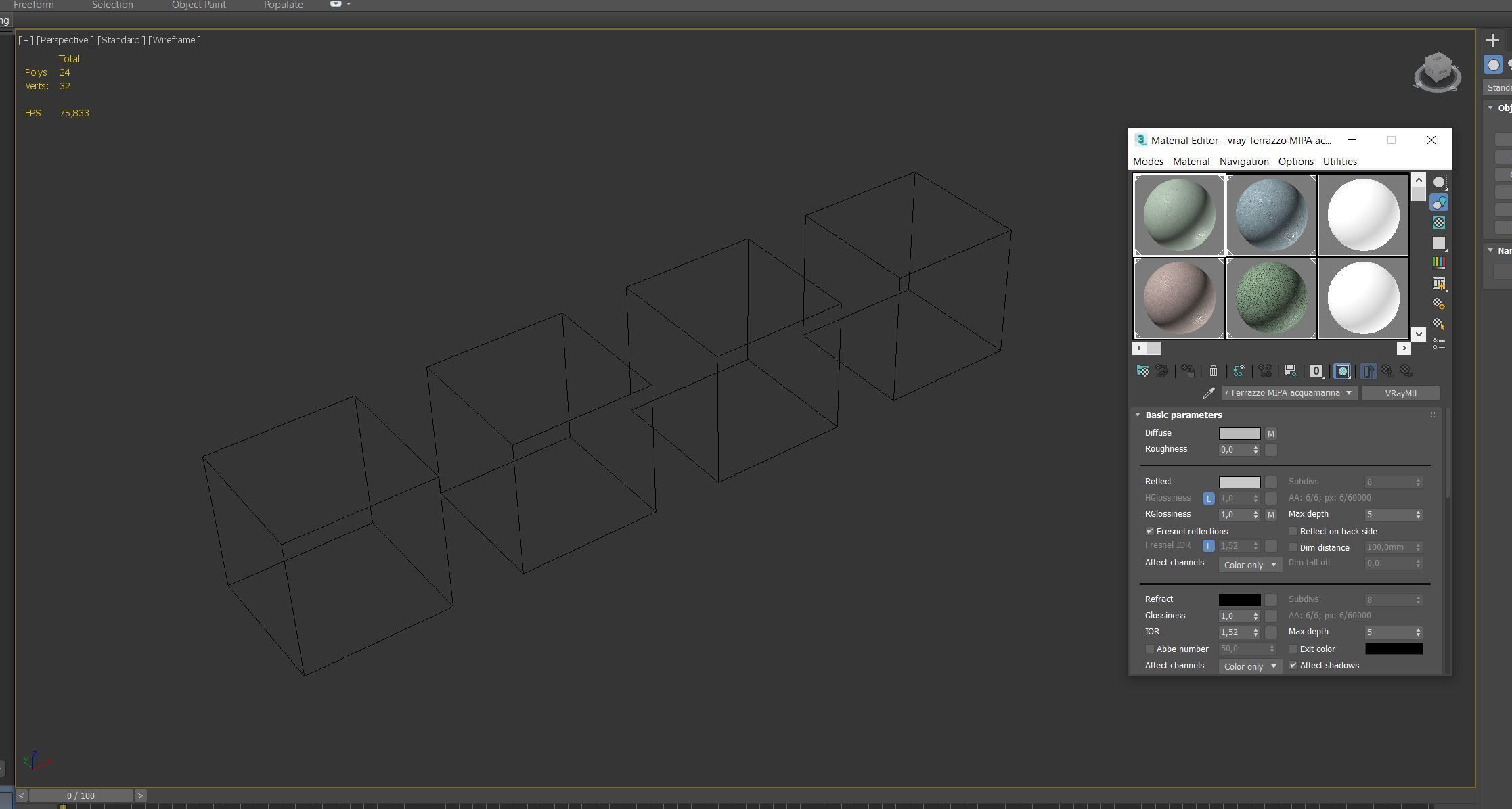This screenshot has width=1512, height=809.
Task: Open material name dropdown Terrazzo MIPA acquamarina
Action: click(x=1289, y=393)
